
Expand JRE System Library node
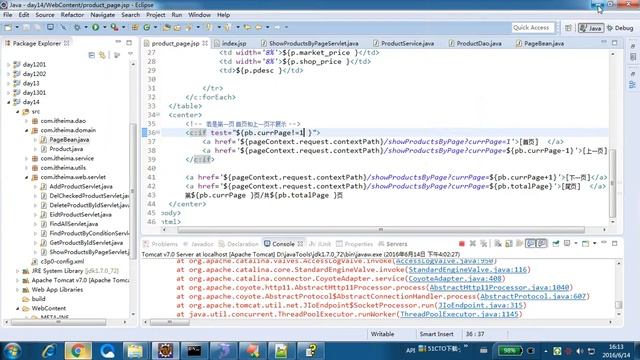[18, 271]
